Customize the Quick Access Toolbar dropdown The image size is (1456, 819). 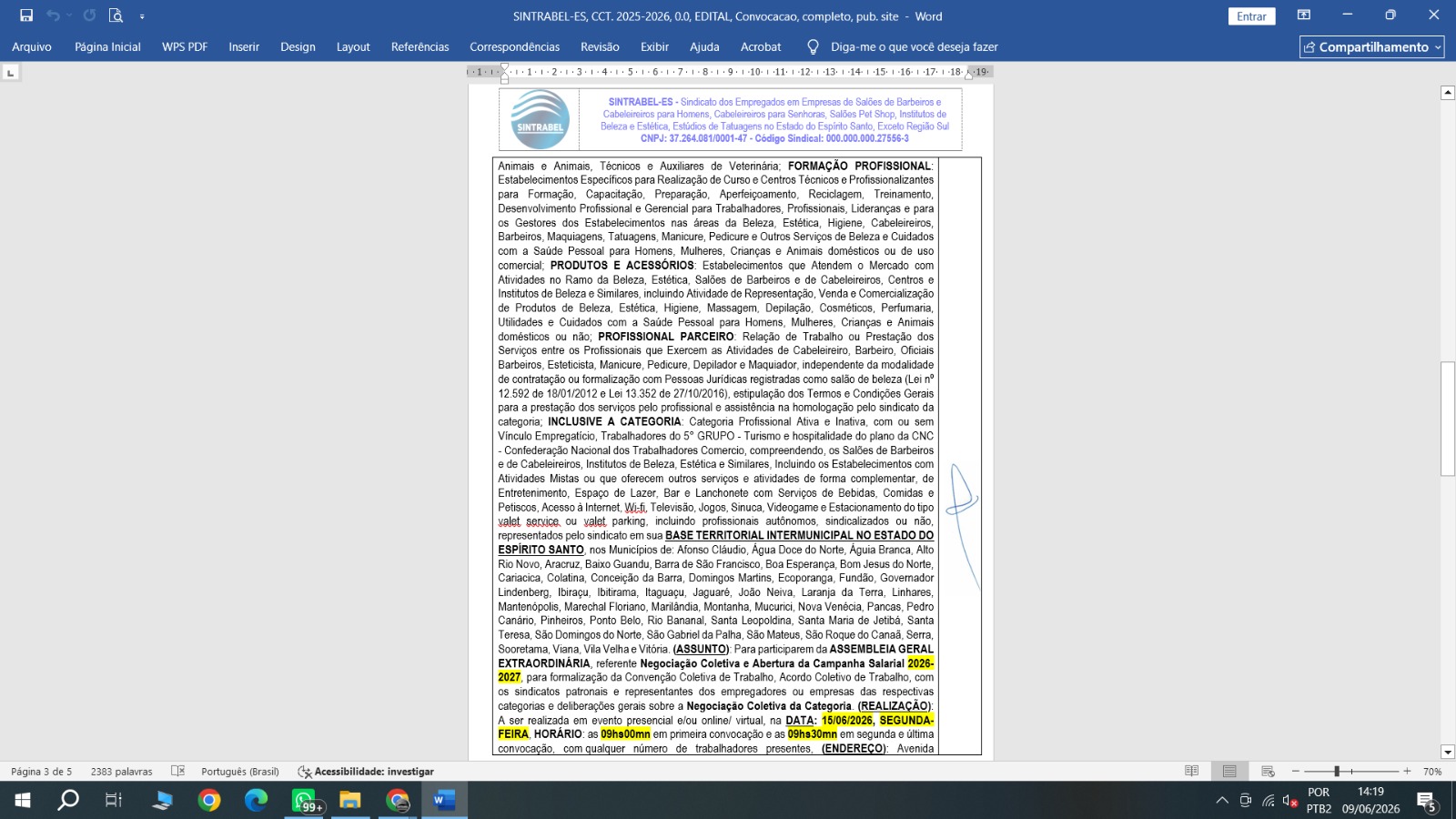coord(142,16)
